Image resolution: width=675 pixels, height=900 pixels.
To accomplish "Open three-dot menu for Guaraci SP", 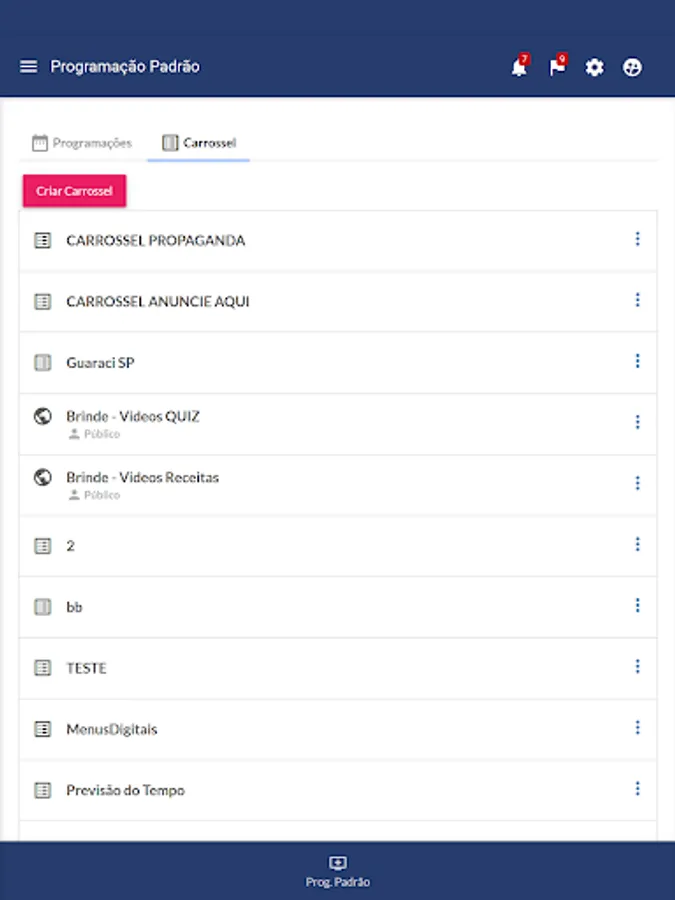I will coord(637,361).
